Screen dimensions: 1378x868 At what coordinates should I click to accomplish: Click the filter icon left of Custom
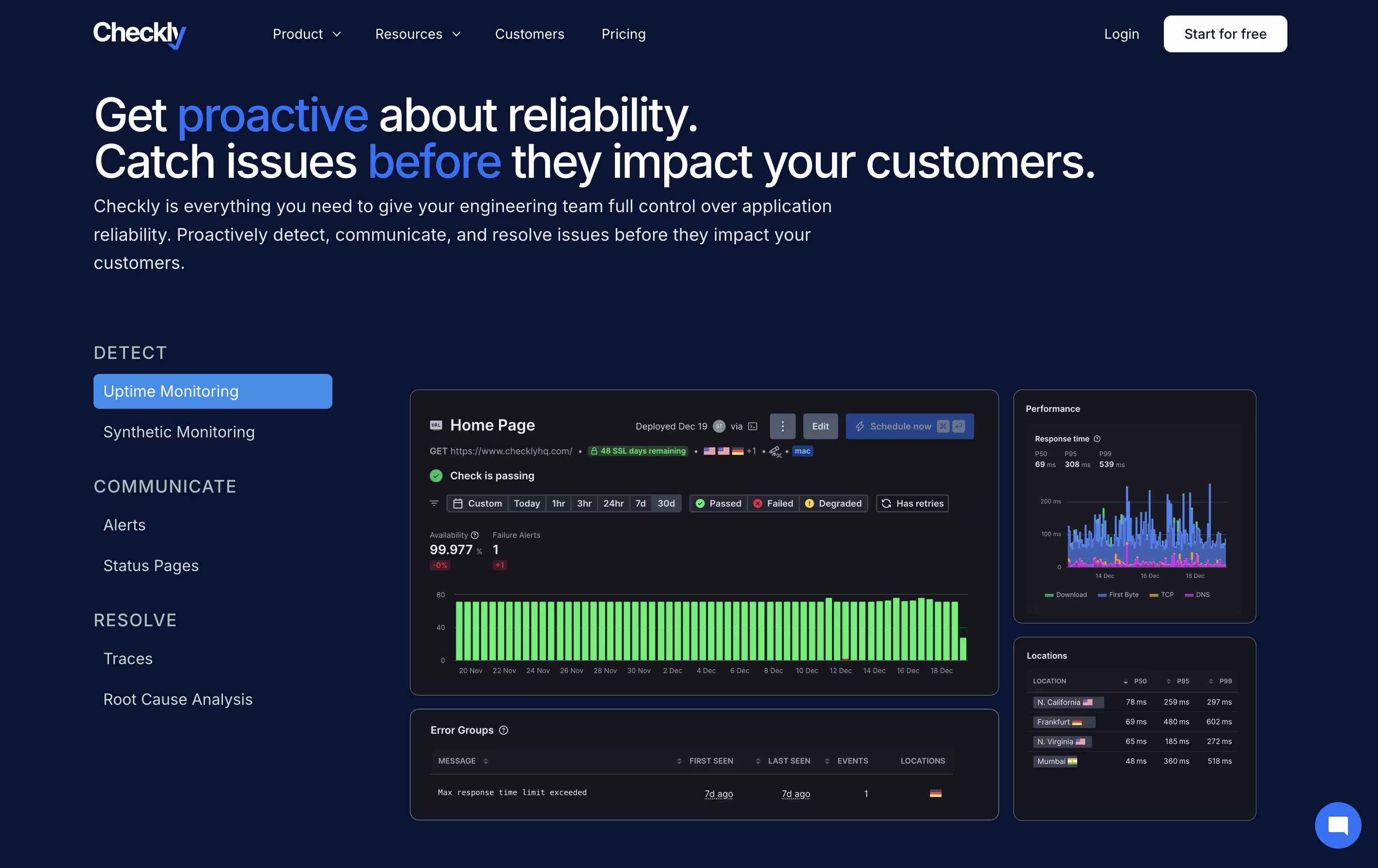pos(434,504)
